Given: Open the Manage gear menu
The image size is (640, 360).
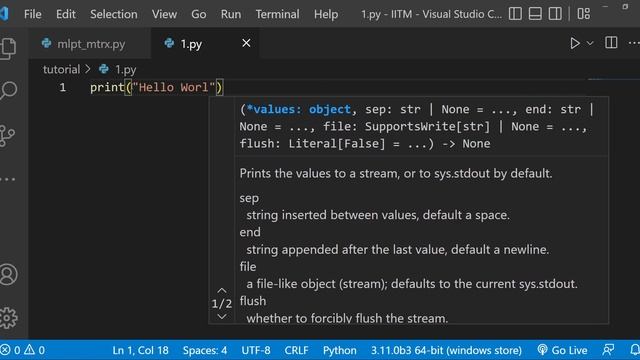Looking at the screenshot, I should pyautogui.click(x=8, y=318).
